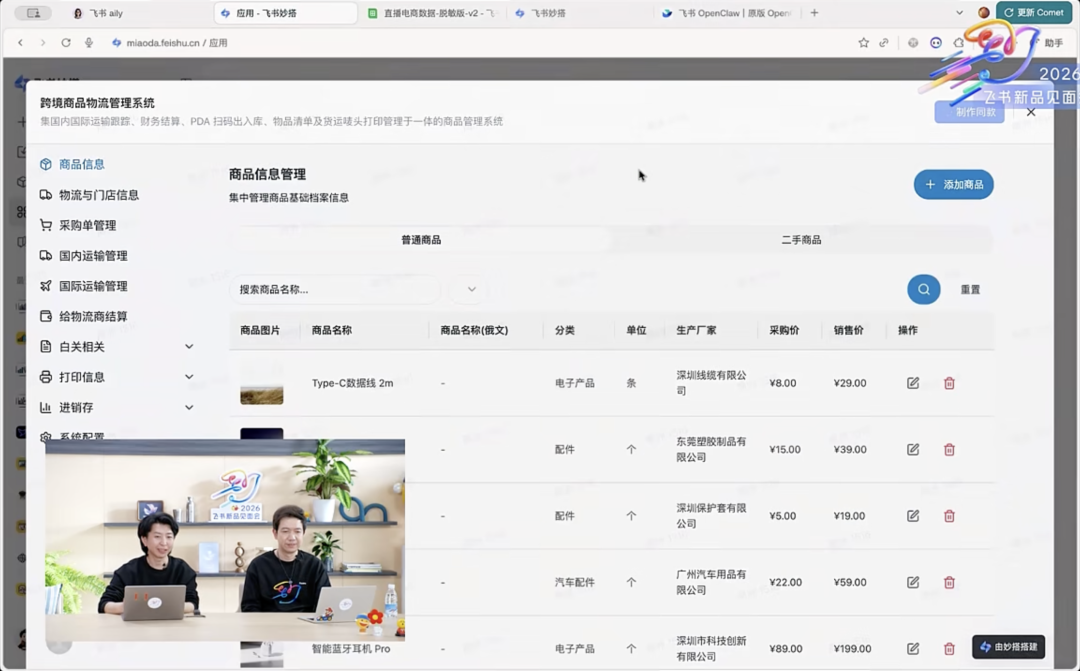Delete the Type-C数据线 2m product row
1080x671 pixels.
click(949, 383)
